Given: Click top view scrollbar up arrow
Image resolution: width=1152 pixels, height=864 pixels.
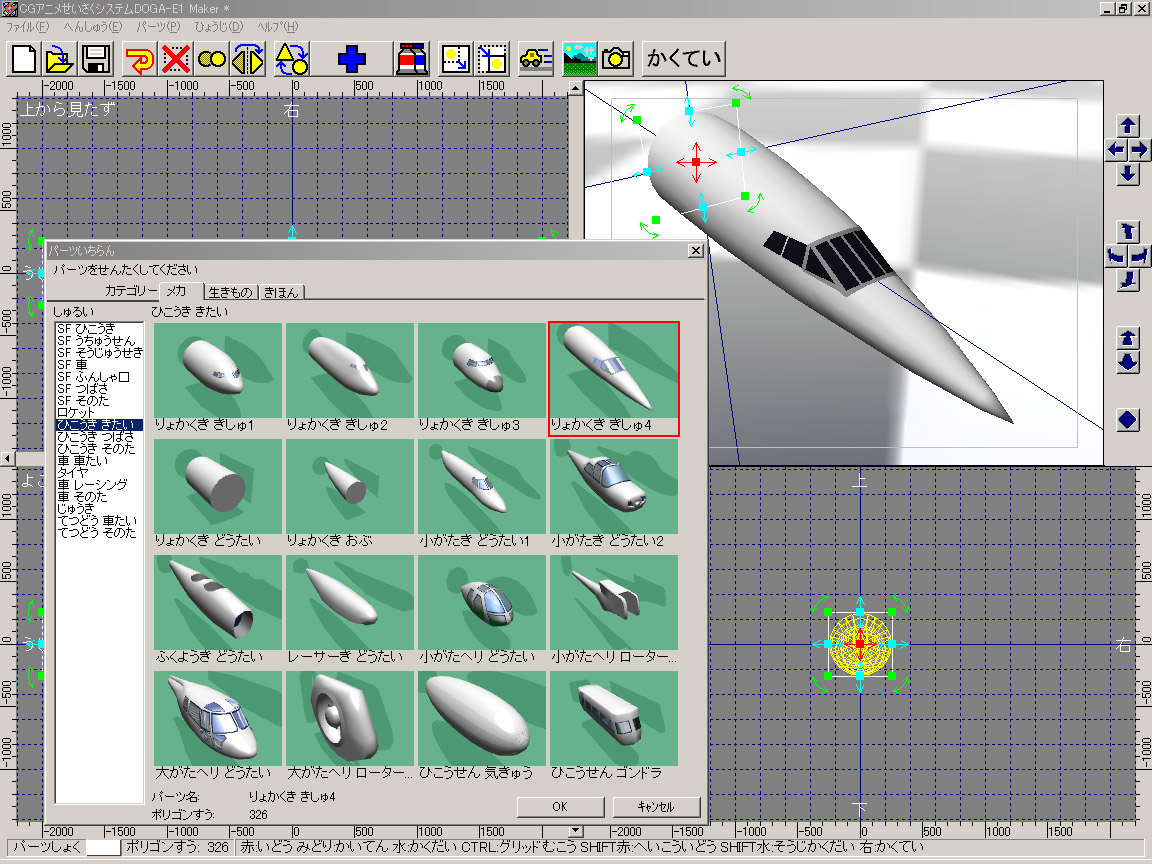Looking at the screenshot, I should click(575, 88).
